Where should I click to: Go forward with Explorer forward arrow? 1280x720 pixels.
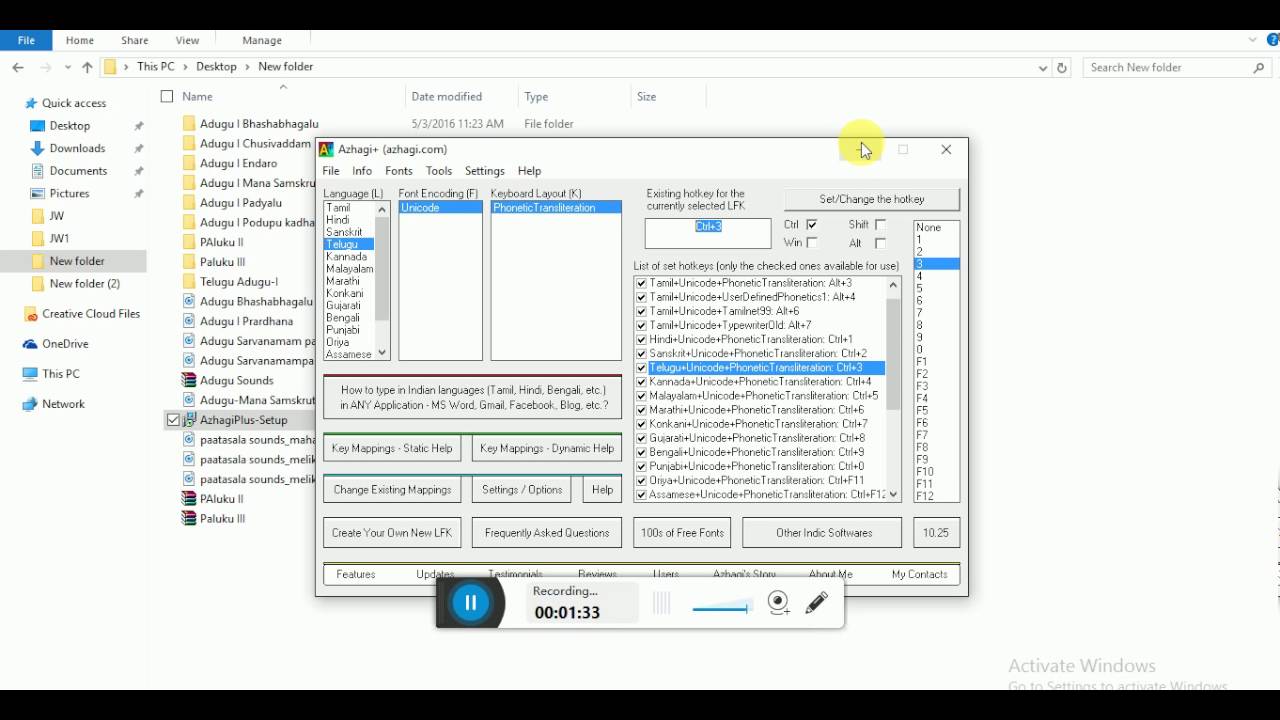[46, 67]
